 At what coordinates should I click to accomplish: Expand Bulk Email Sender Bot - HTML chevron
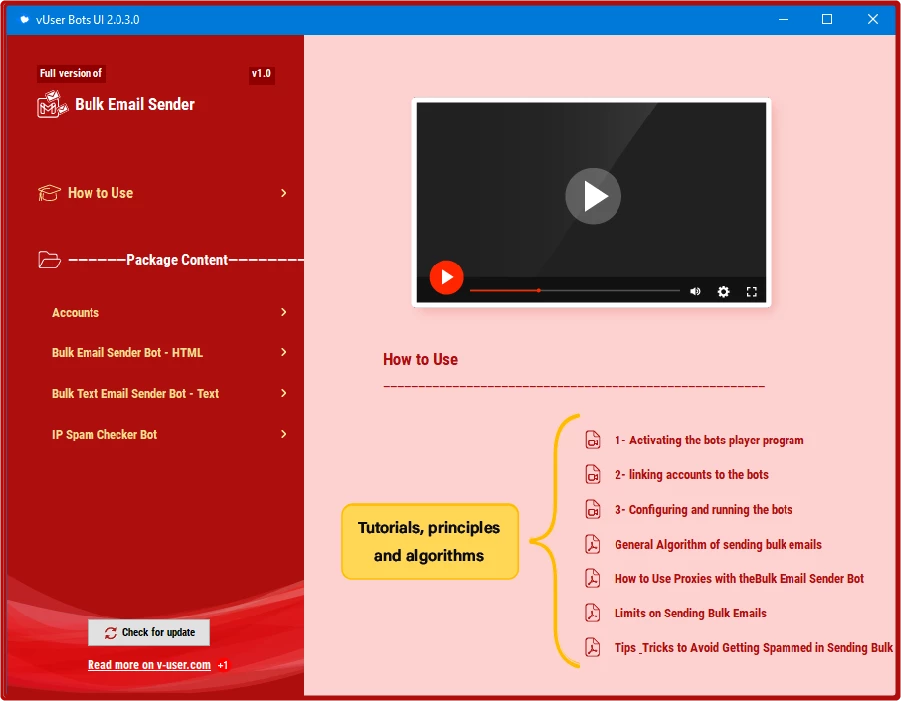(283, 352)
